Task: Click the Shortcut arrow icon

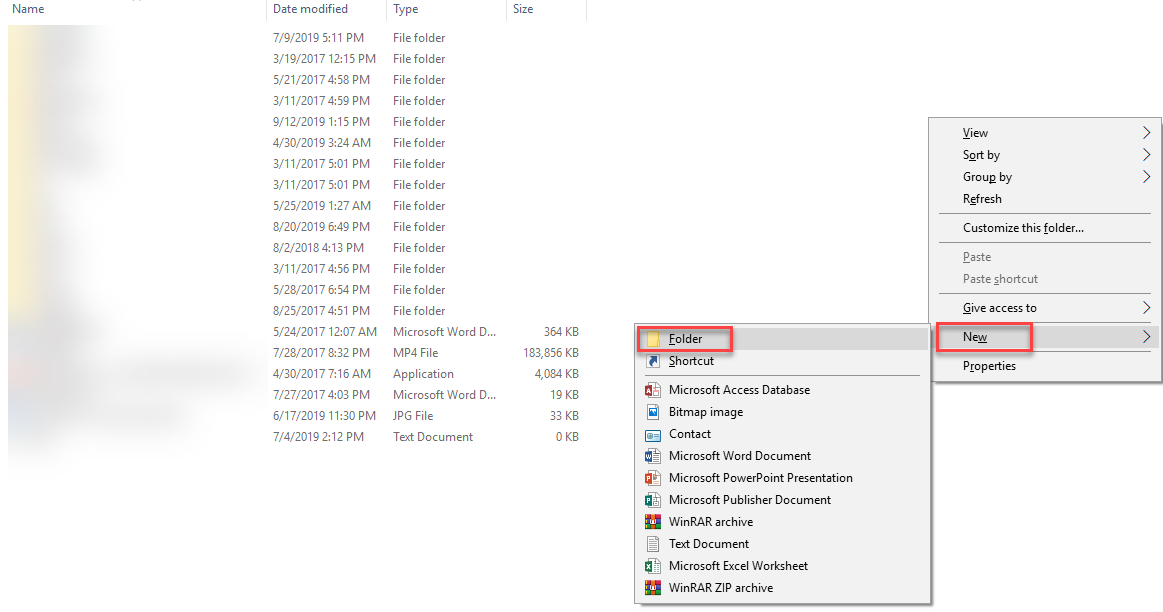Action: click(x=653, y=361)
